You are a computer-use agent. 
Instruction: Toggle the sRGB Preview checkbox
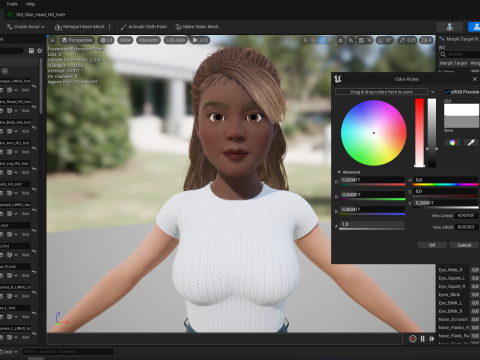(x=448, y=92)
